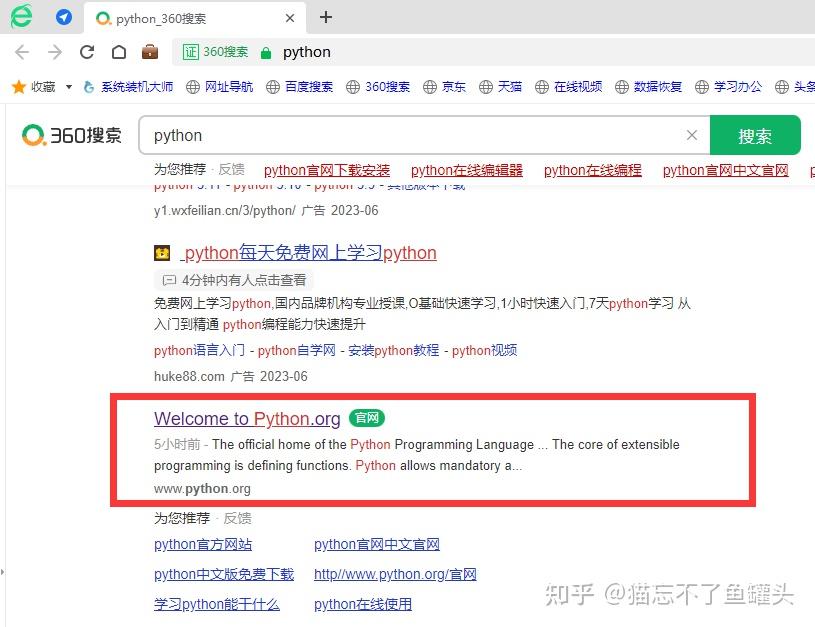Open python视频 sublink
Viewport: 815px width, 627px height.
(484, 350)
